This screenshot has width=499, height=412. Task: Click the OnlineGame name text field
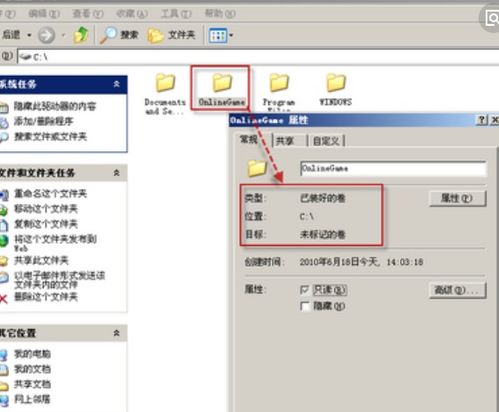(x=393, y=169)
